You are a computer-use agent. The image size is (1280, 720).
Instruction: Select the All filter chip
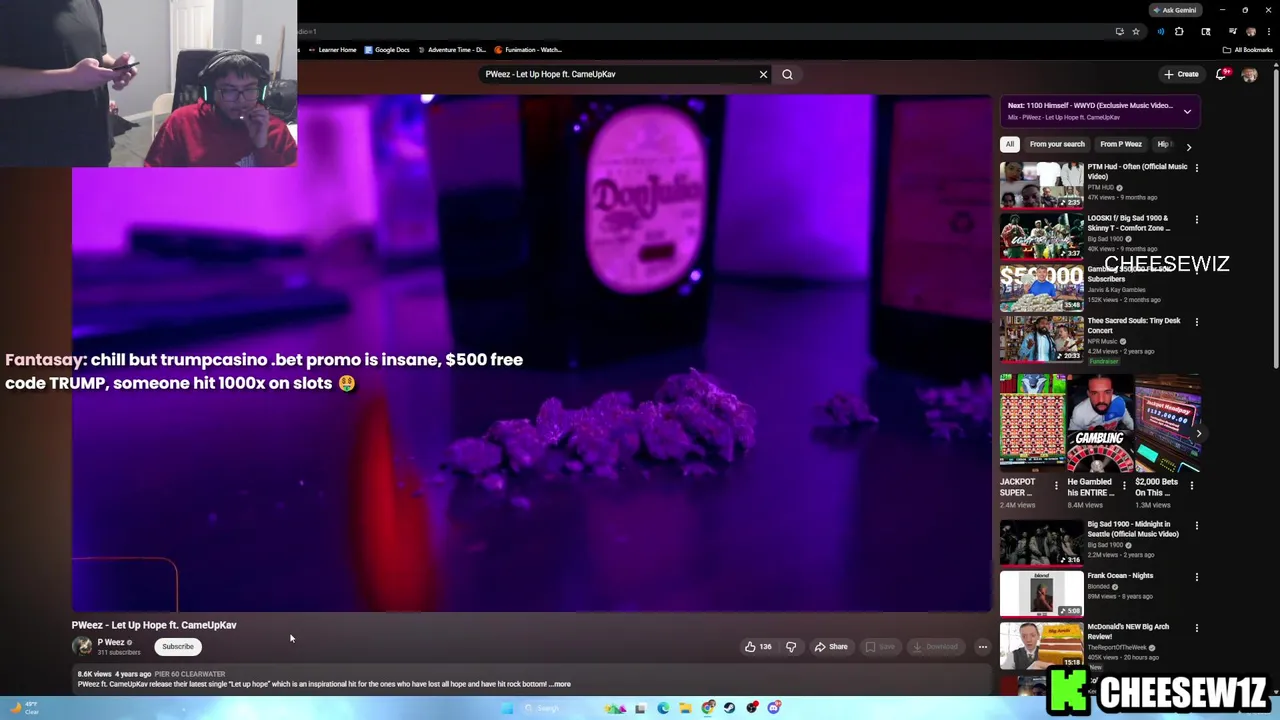[1010, 144]
